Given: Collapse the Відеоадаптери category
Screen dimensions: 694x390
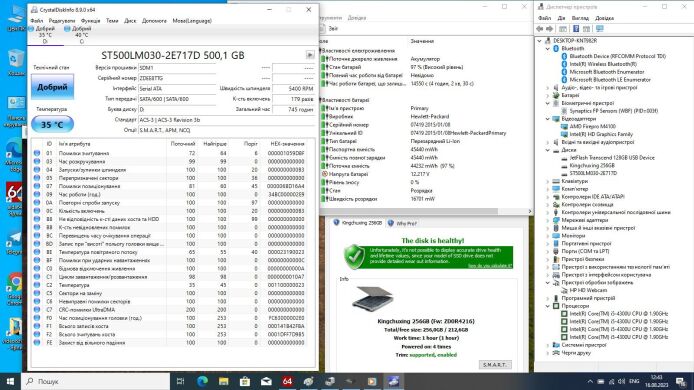Looking at the screenshot, I should point(547,119).
